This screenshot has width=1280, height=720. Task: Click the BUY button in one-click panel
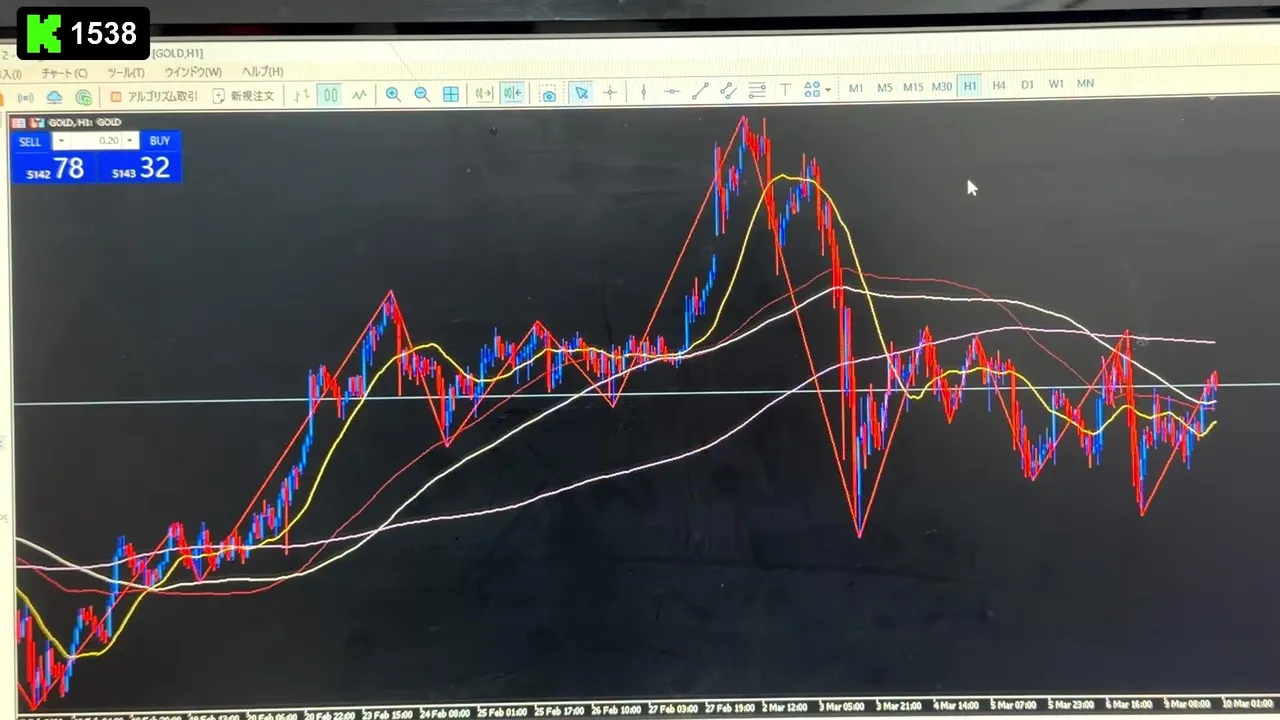(x=160, y=141)
